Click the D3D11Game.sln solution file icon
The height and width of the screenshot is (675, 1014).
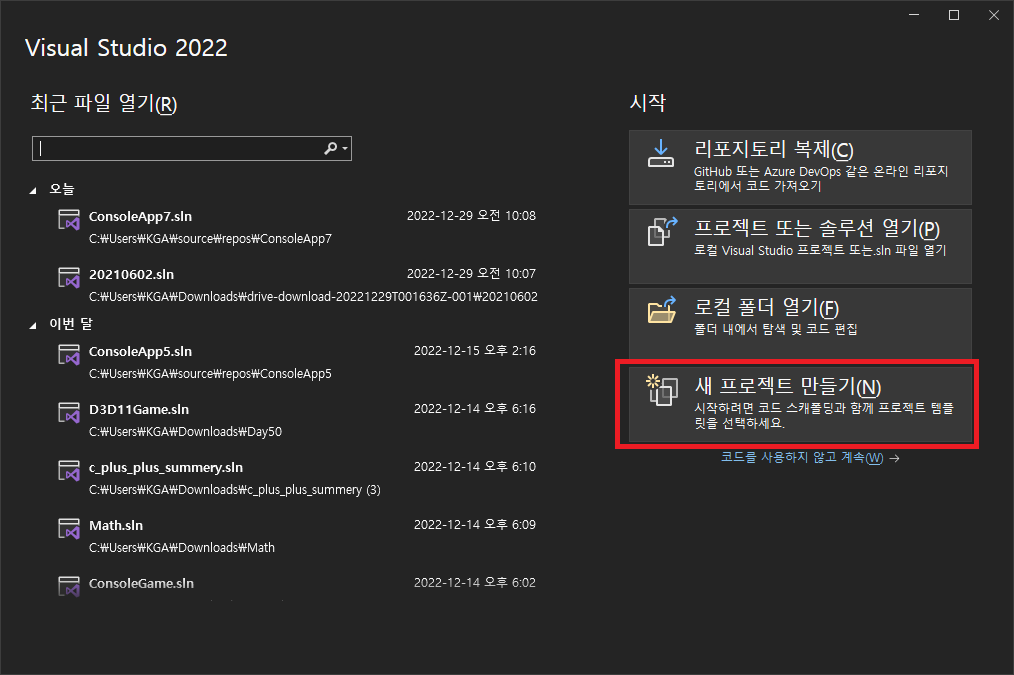[69, 412]
